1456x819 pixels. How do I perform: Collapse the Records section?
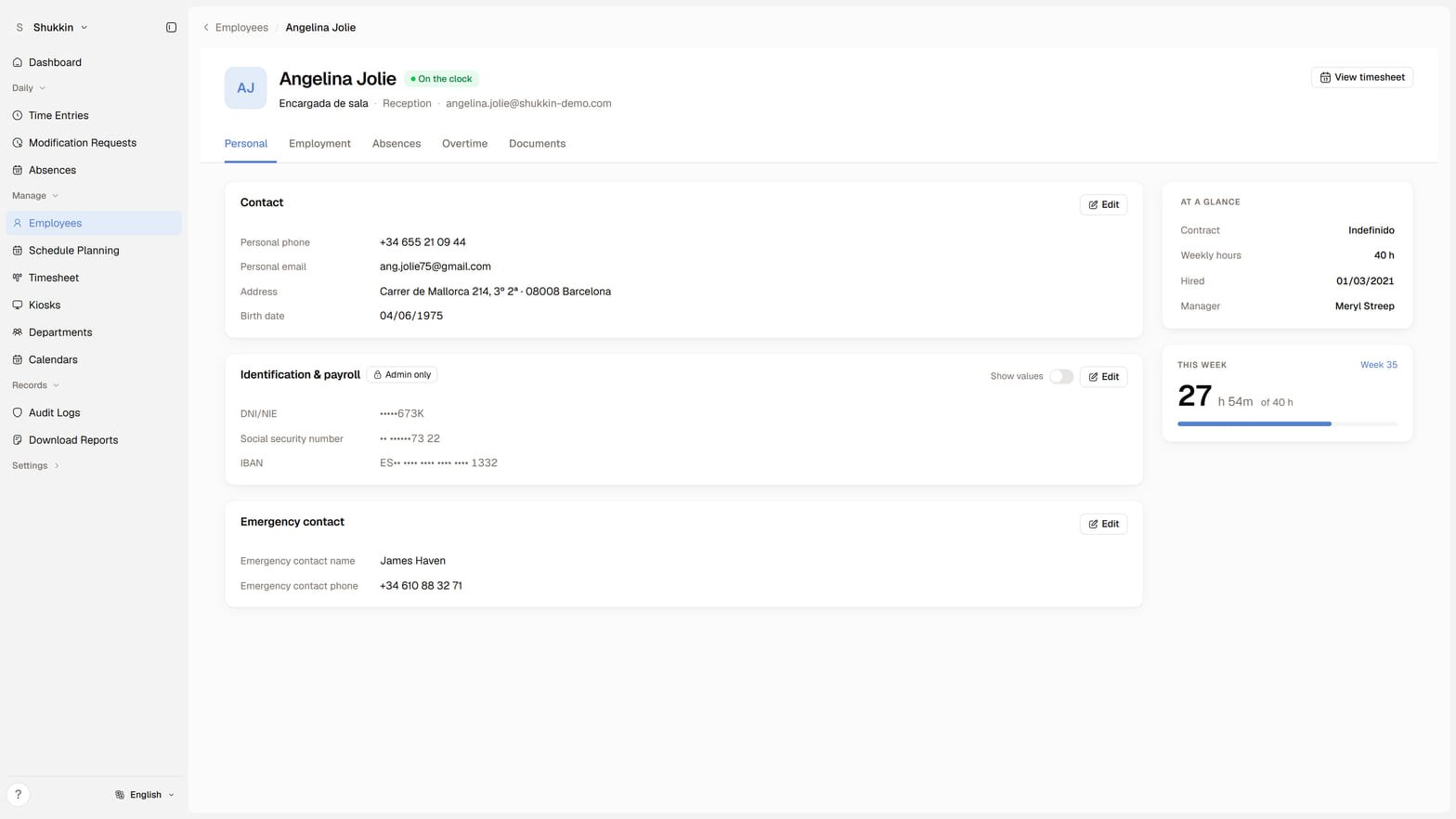[x=36, y=385]
